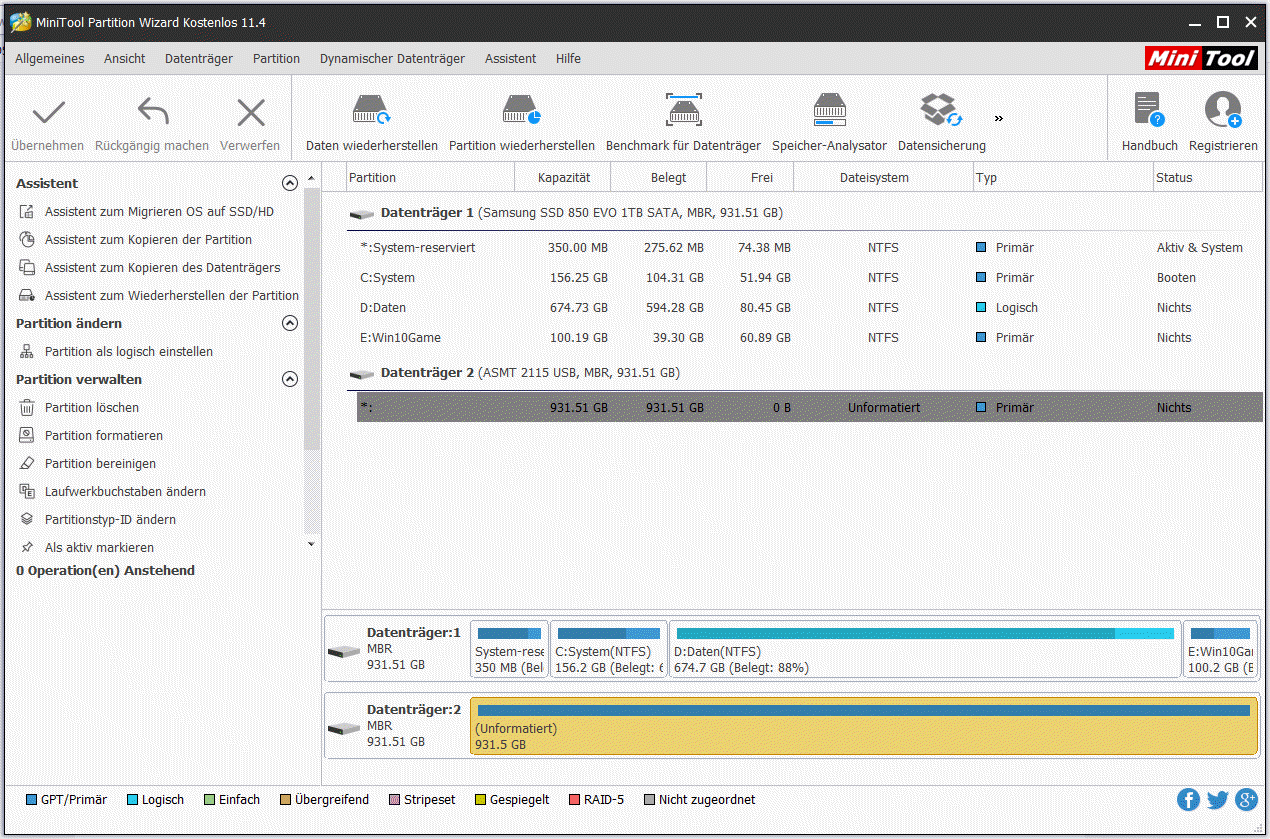
Task: Open Partition wiederherstellen tool
Action: pos(521,110)
